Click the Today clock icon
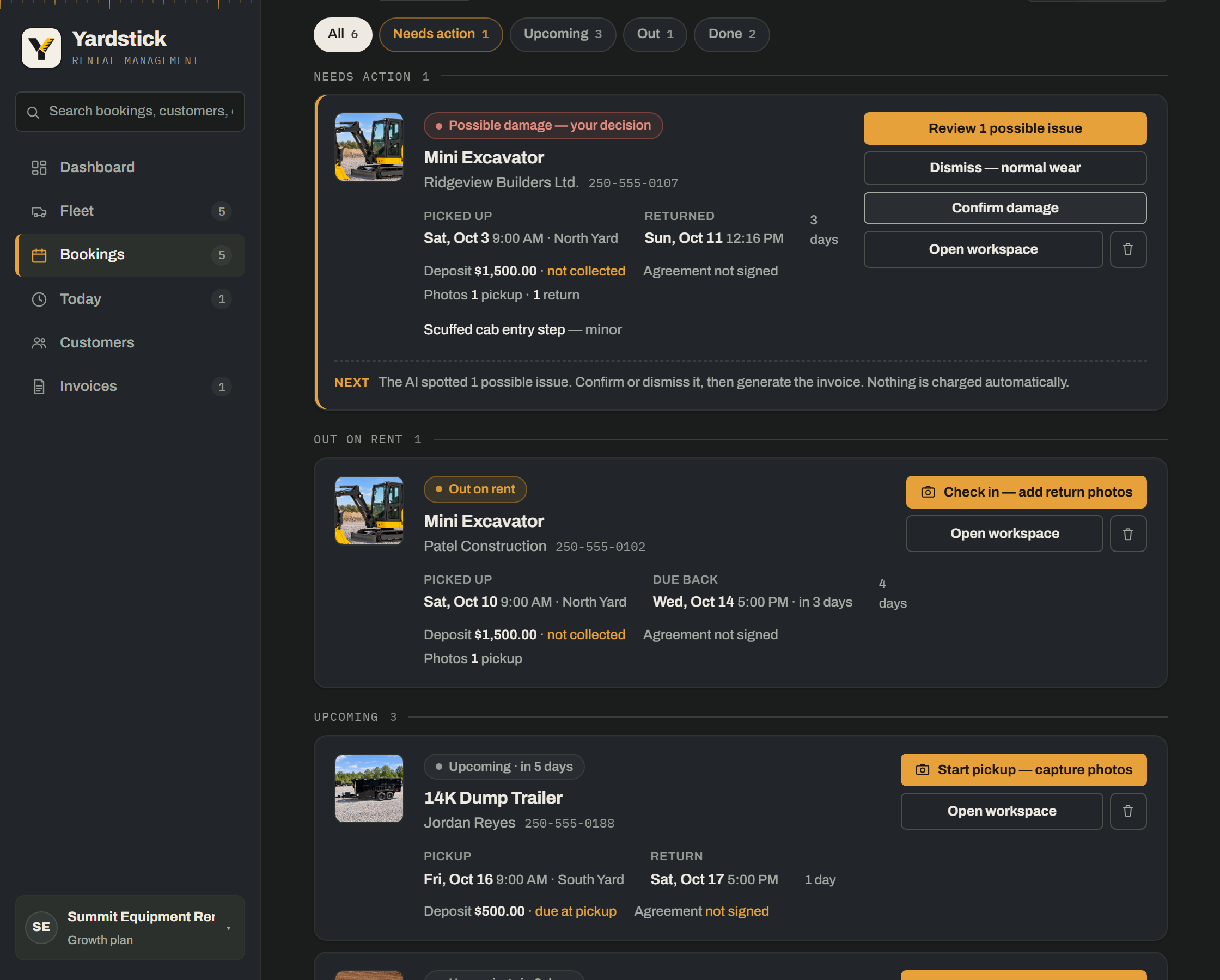The height and width of the screenshot is (980, 1220). click(x=39, y=299)
